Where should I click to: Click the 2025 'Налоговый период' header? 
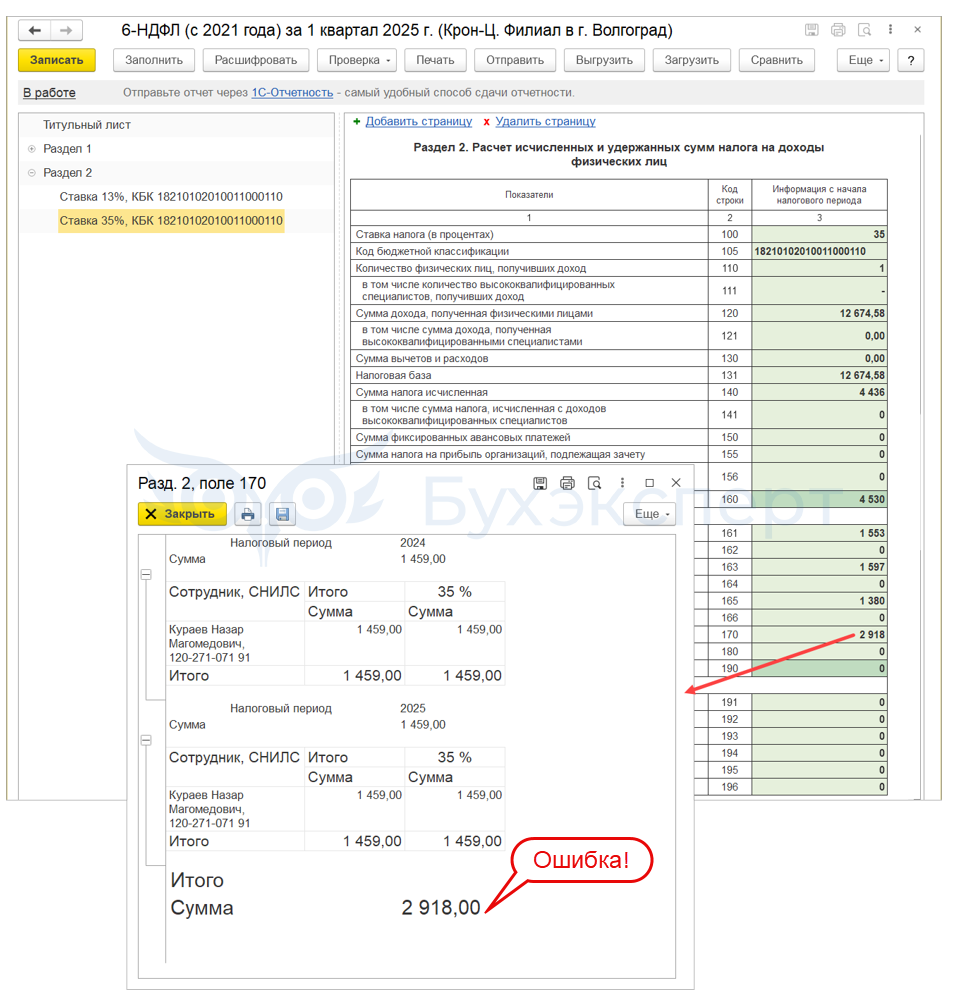281,709
